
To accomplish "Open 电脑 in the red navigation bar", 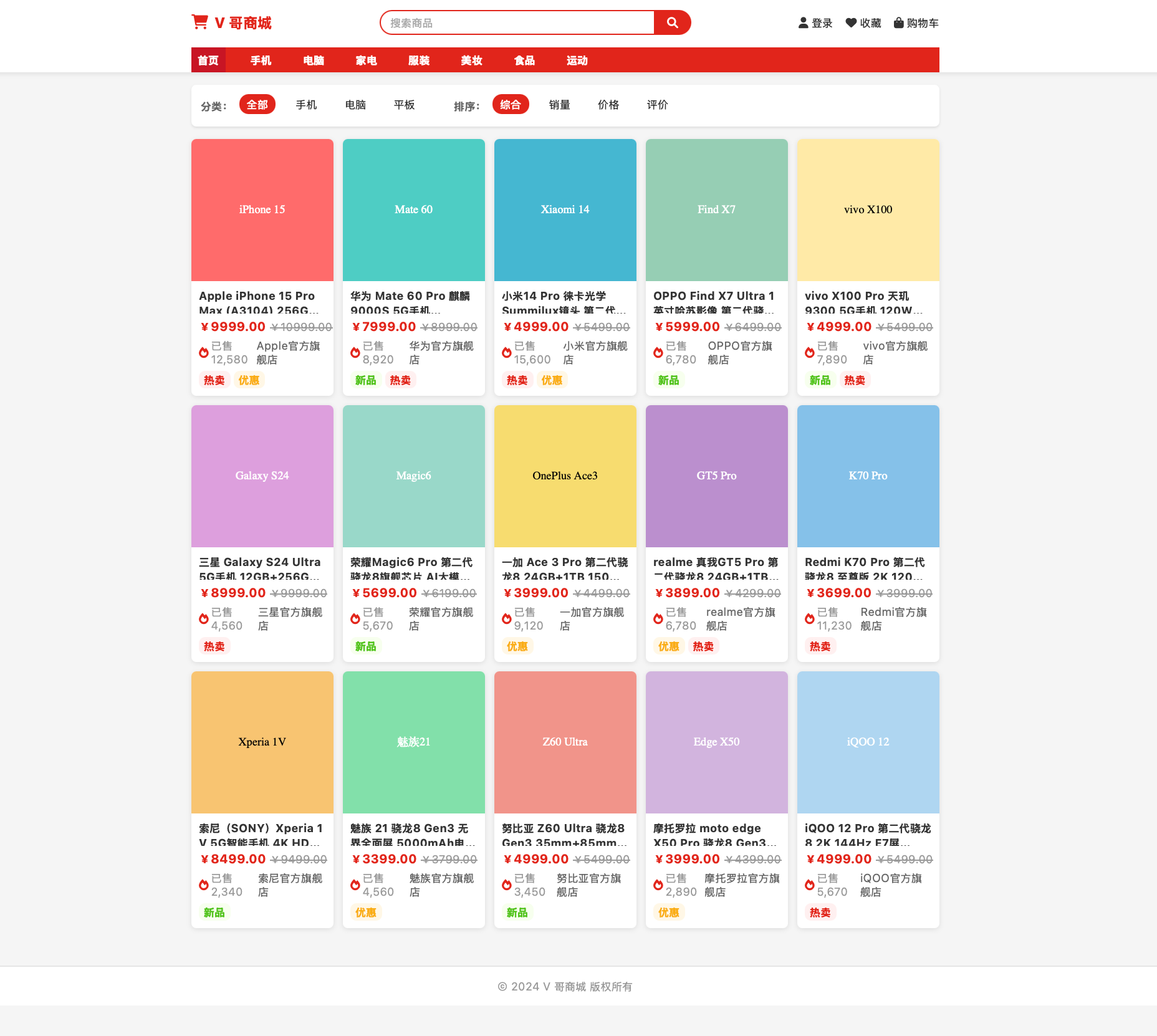I will coord(314,60).
